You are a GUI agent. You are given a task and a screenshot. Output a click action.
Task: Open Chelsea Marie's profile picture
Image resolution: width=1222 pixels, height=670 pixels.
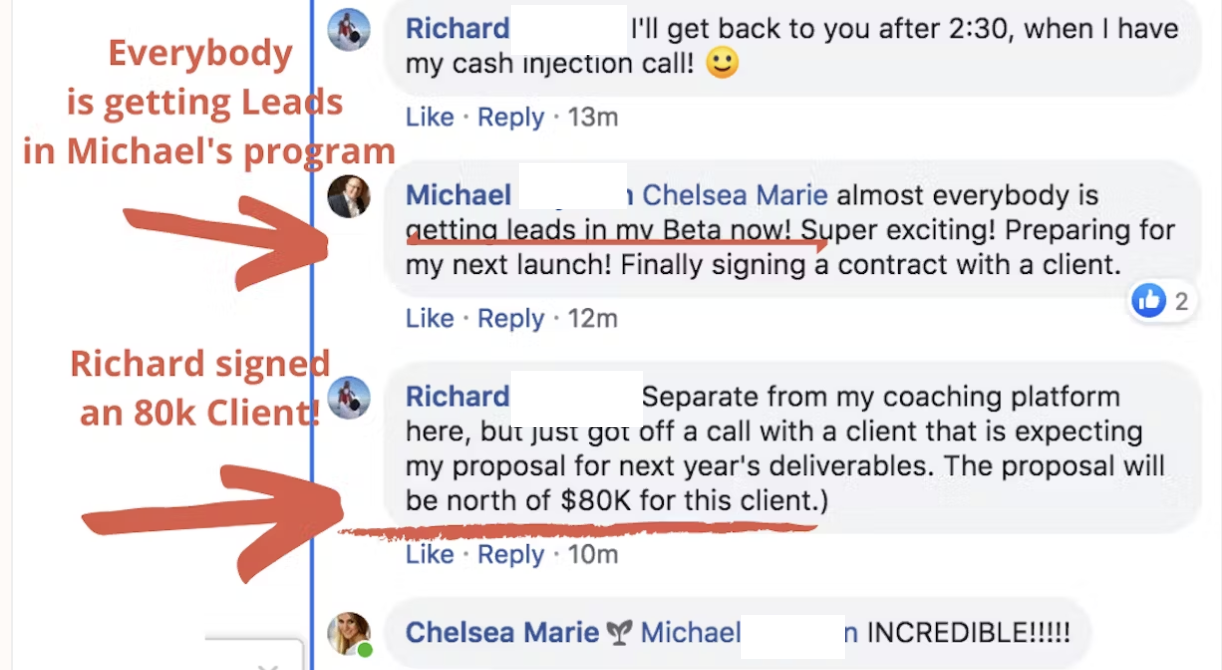tap(349, 633)
